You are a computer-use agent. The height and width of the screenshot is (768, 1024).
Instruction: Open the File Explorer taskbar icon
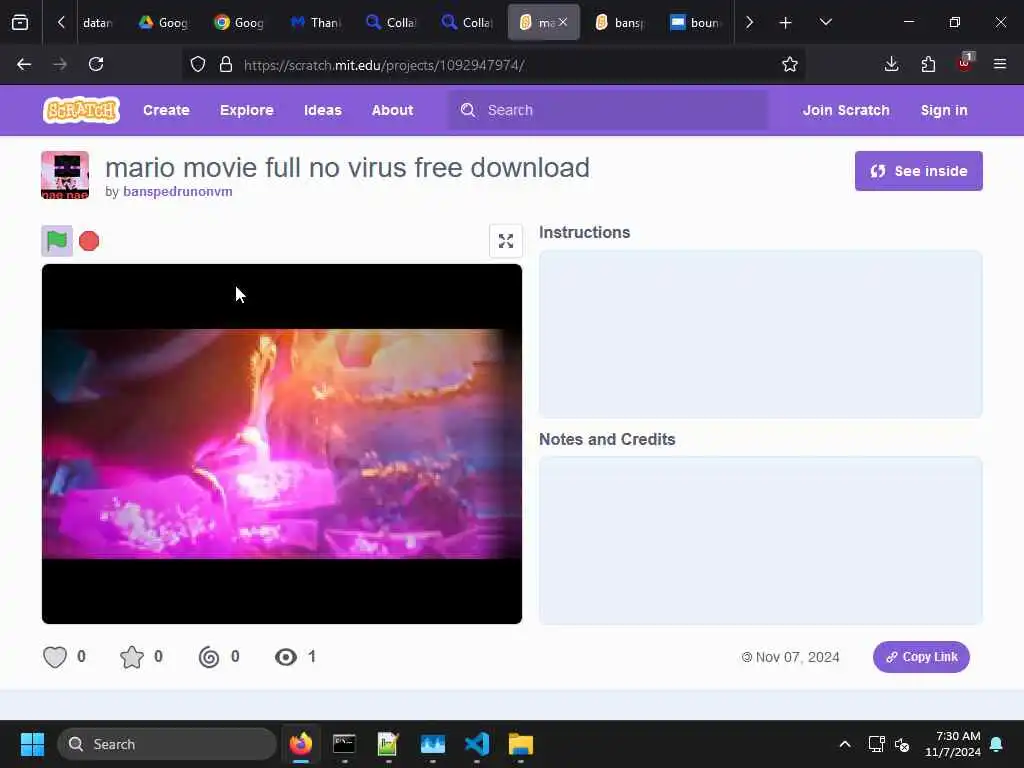point(521,744)
